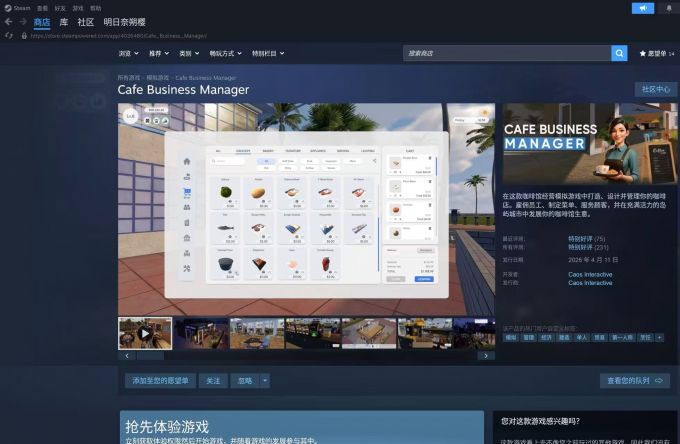
Task: Click the Steam logo in the menu bar
Action: [8, 8]
